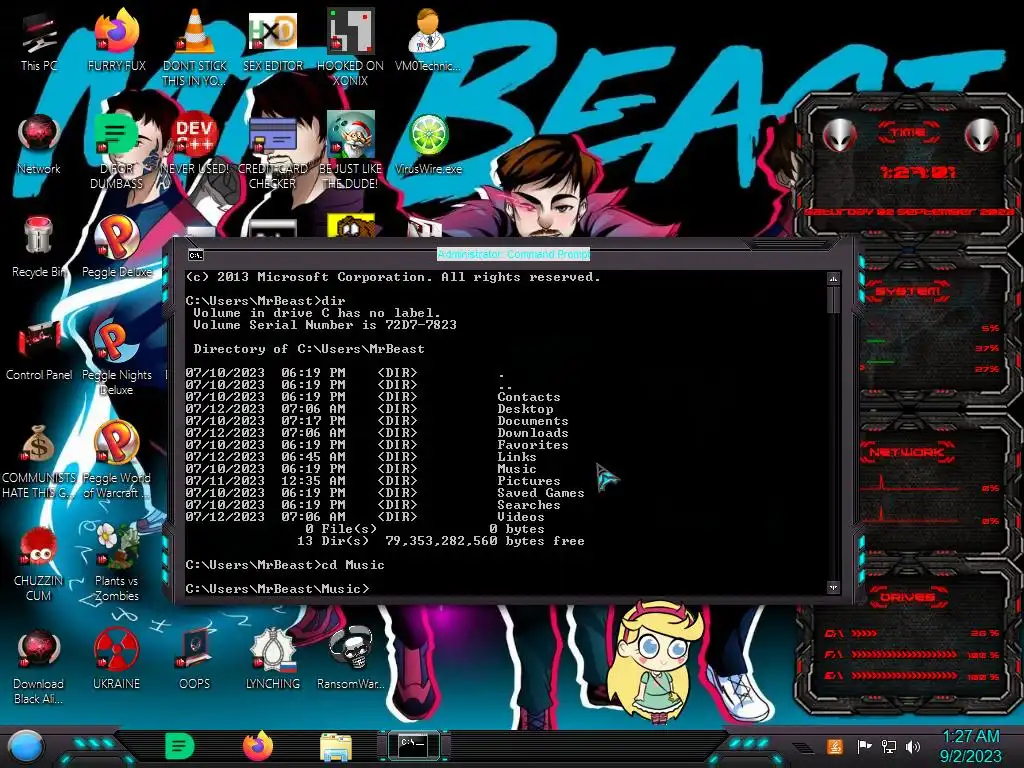This screenshot has height=768, width=1024.
Task: Open File Explorer from the taskbar
Action: (x=336, y=747)
